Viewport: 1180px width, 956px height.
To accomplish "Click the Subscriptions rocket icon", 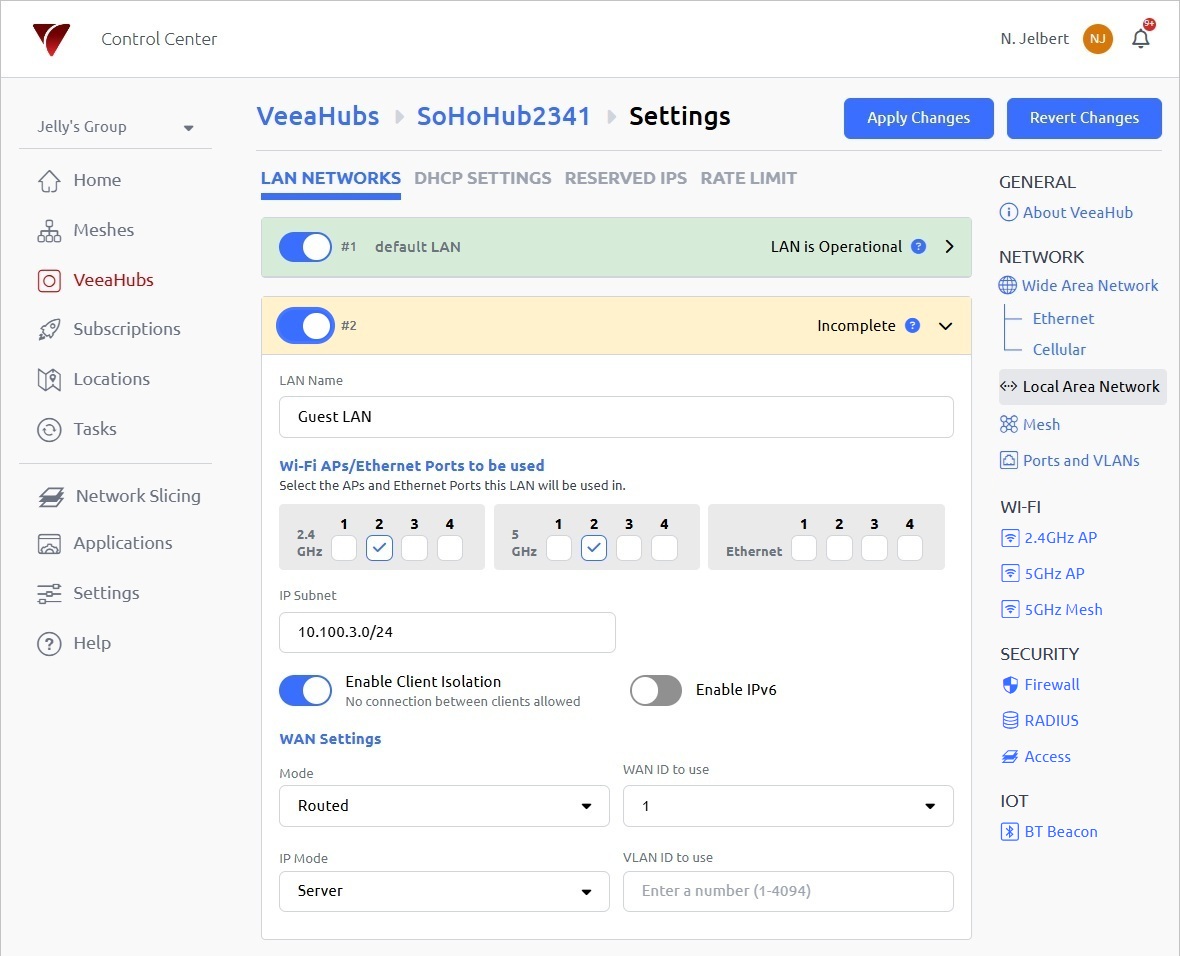I will pyautogui.click(x=49, y=330).
